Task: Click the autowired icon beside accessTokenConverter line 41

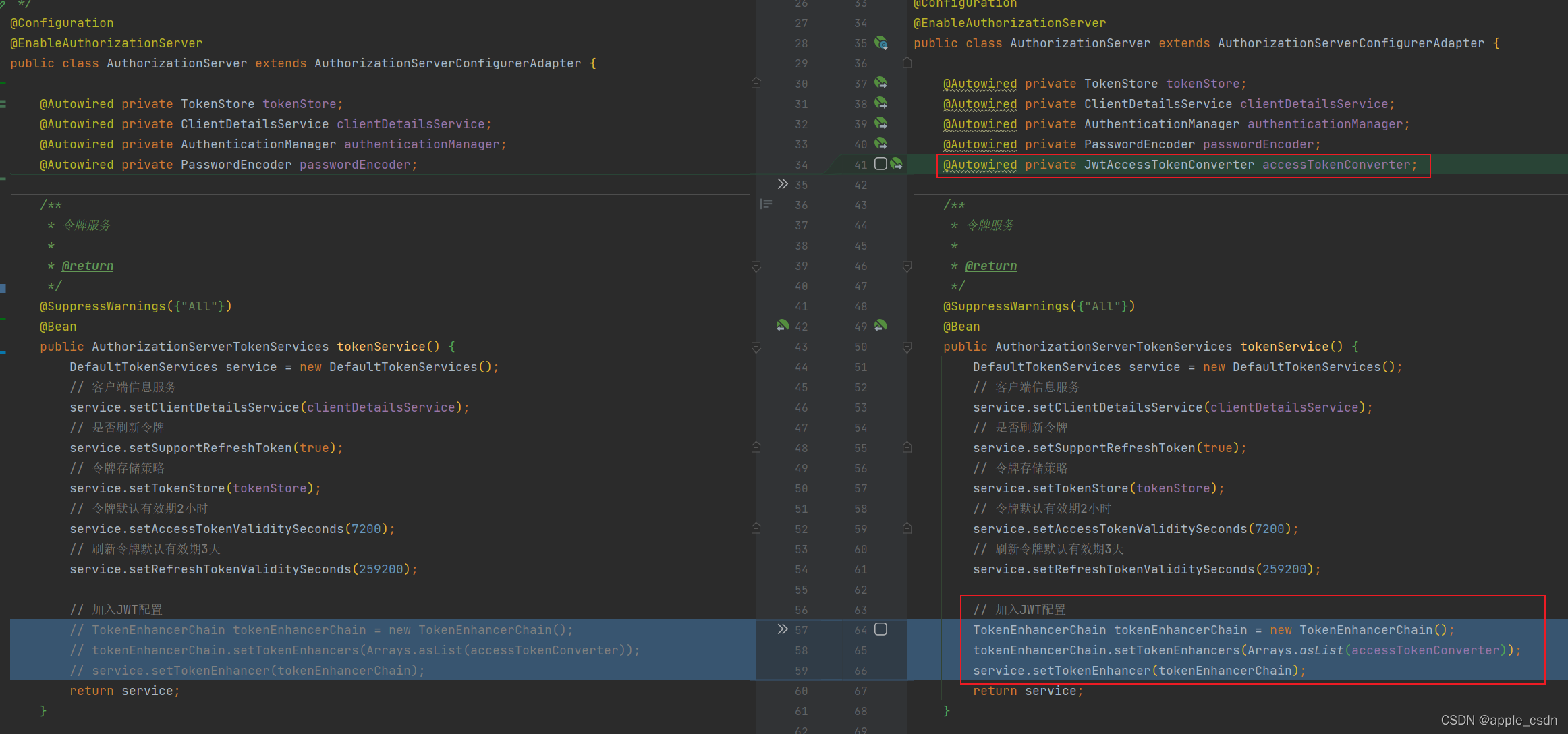Action: [897, 164]
